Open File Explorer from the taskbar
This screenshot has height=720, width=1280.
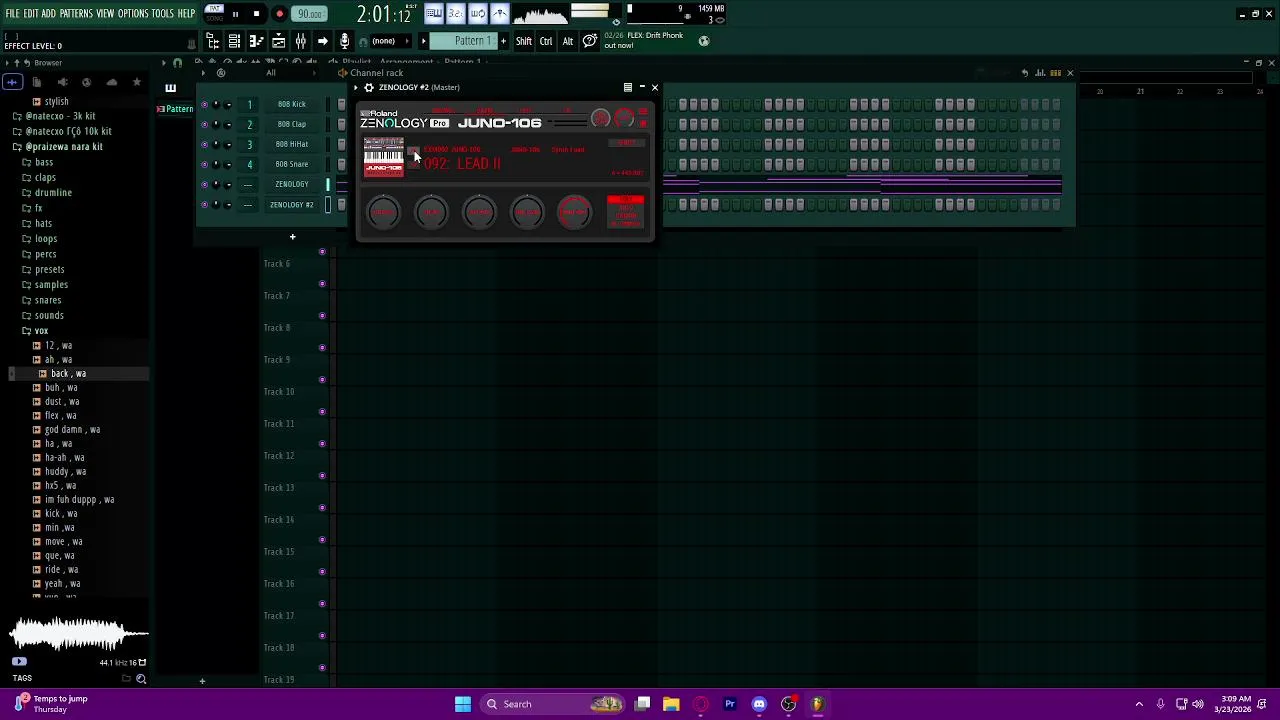(671, 704)
